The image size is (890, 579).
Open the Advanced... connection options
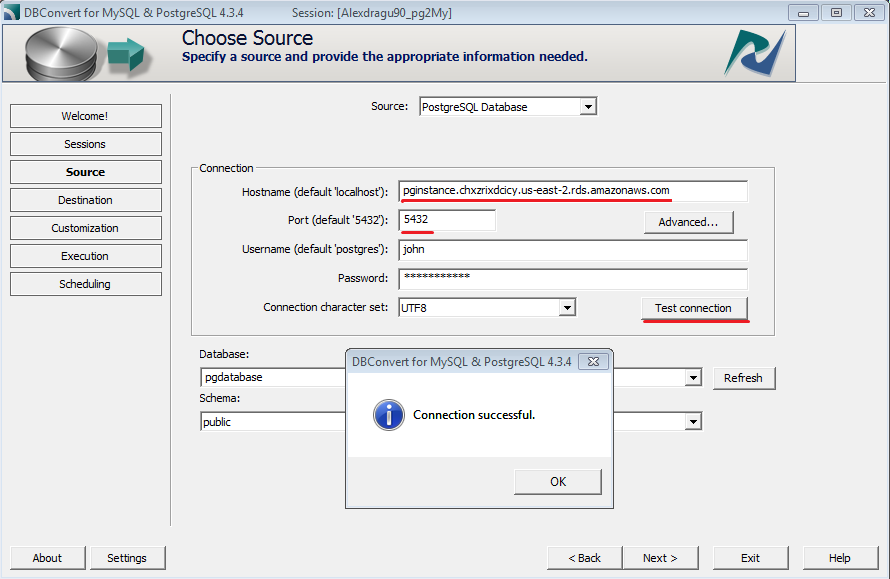pos(689,222)
